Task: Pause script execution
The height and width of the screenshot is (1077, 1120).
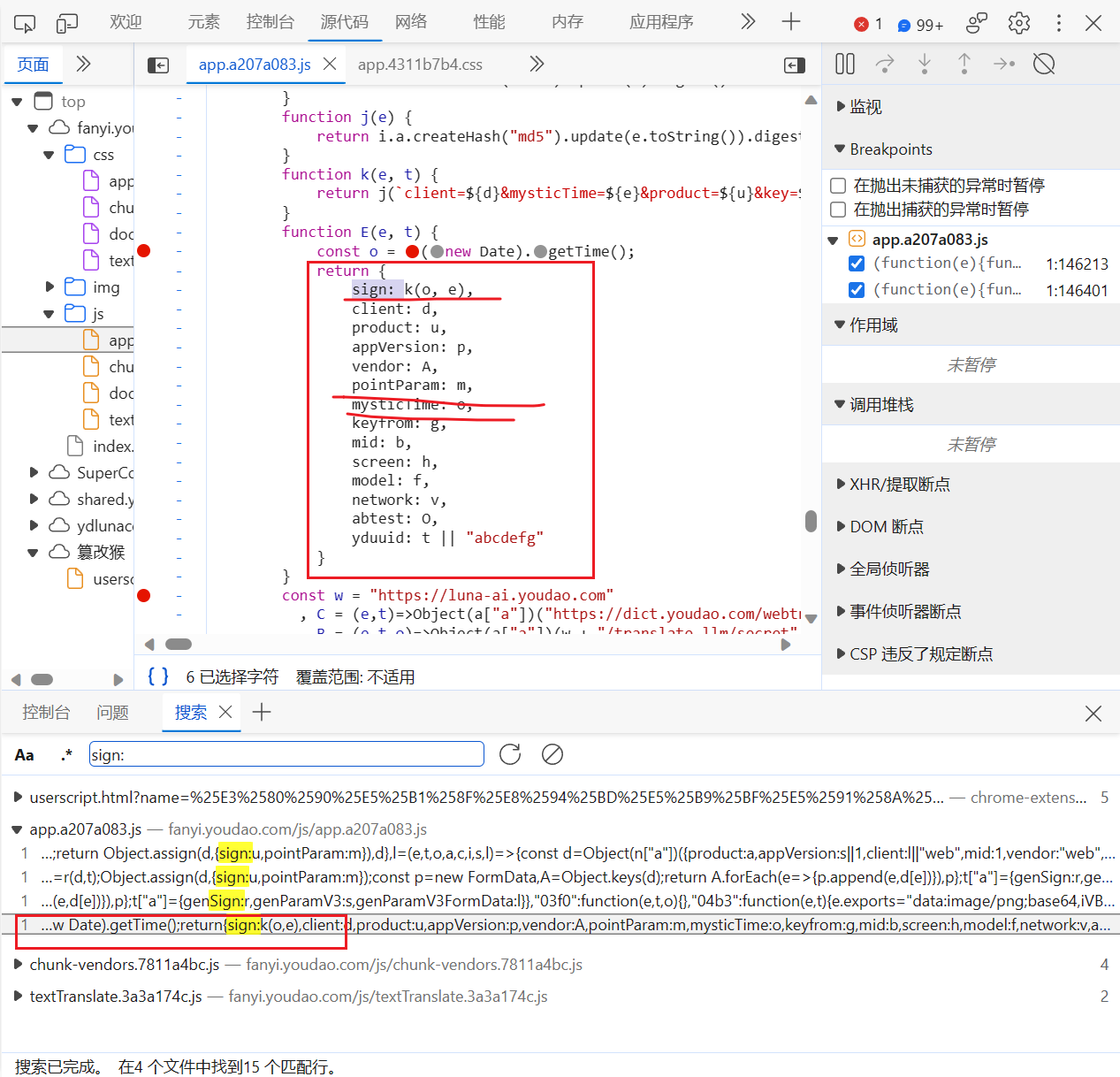Action: click(845, 64)
